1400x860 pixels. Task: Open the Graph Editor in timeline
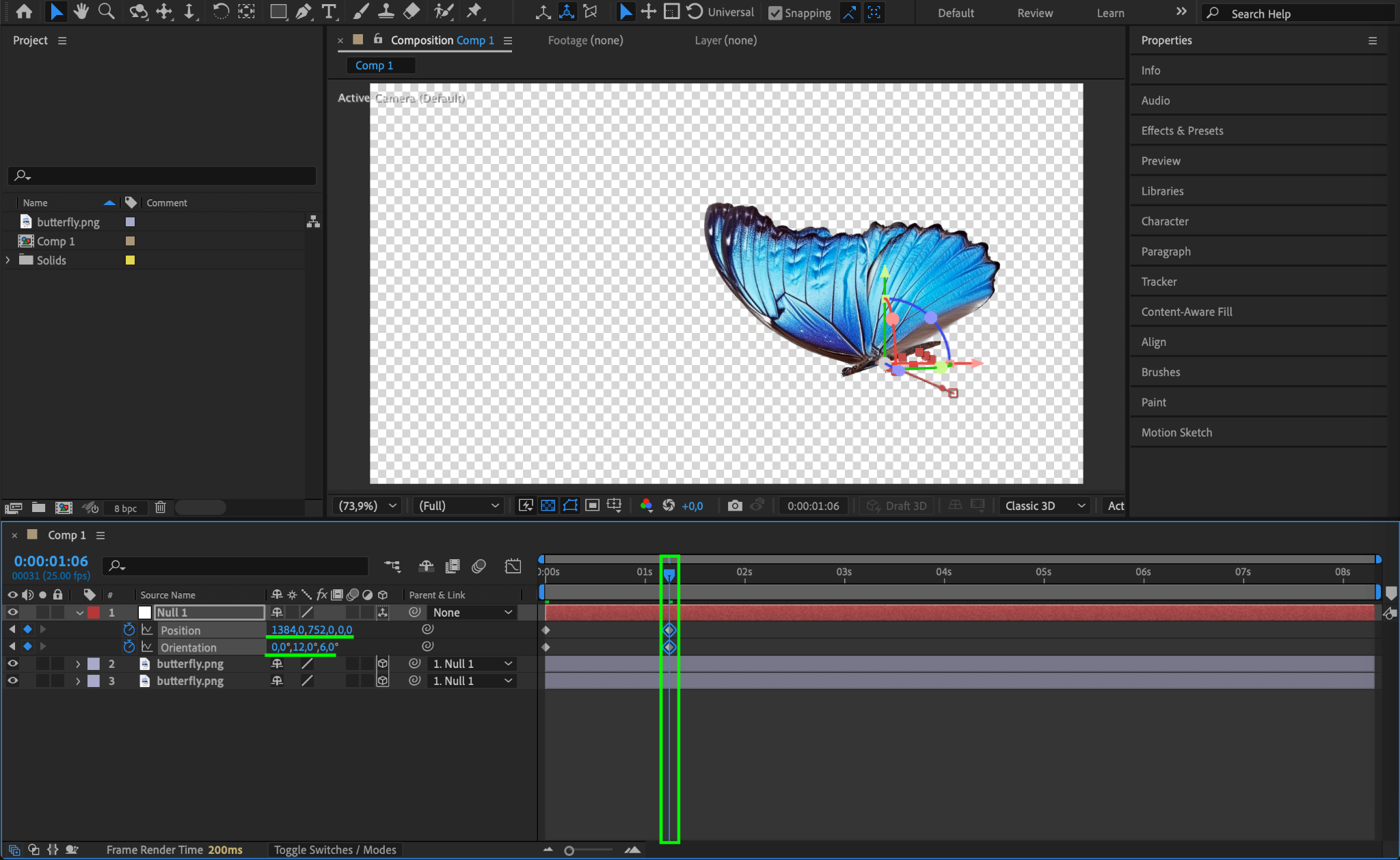coord(513,566)
